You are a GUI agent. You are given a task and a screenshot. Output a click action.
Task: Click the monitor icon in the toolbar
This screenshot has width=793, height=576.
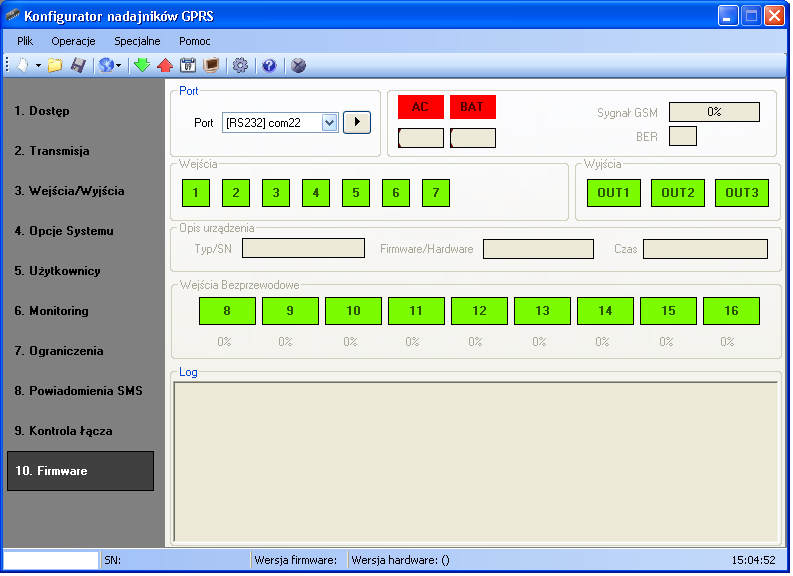click(211, 66)
